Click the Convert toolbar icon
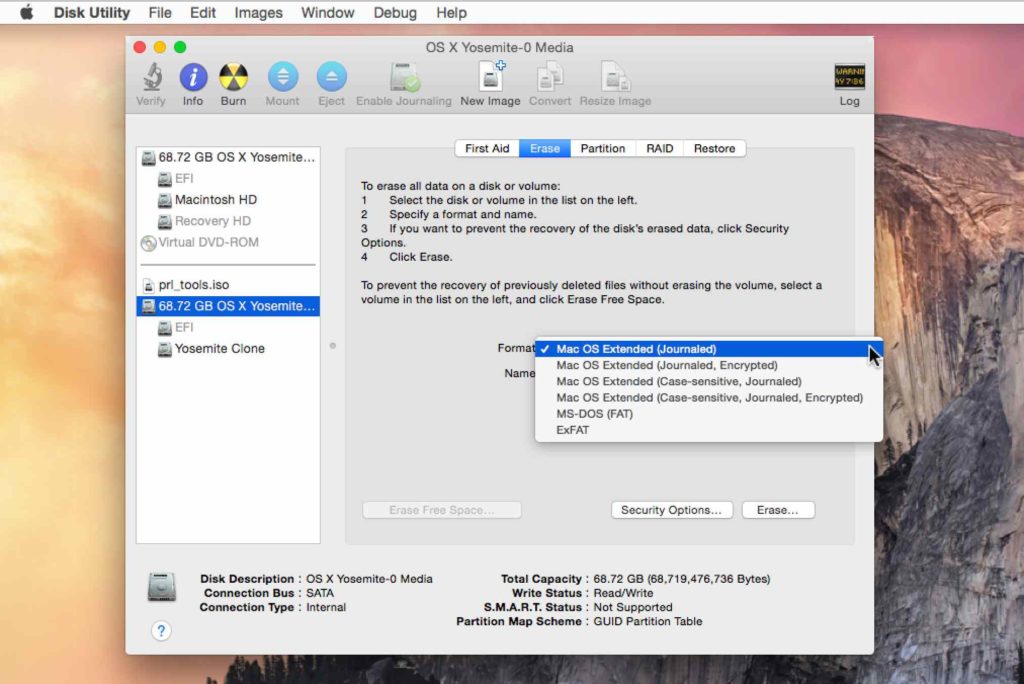The width and height of the screenshot is (1024, 684). (550, 77)
